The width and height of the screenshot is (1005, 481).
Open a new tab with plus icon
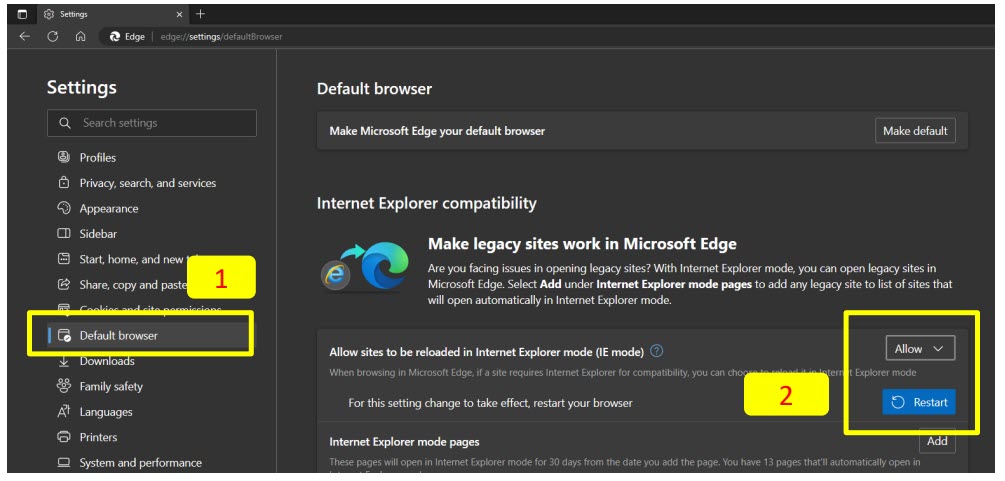coord(200,14)
